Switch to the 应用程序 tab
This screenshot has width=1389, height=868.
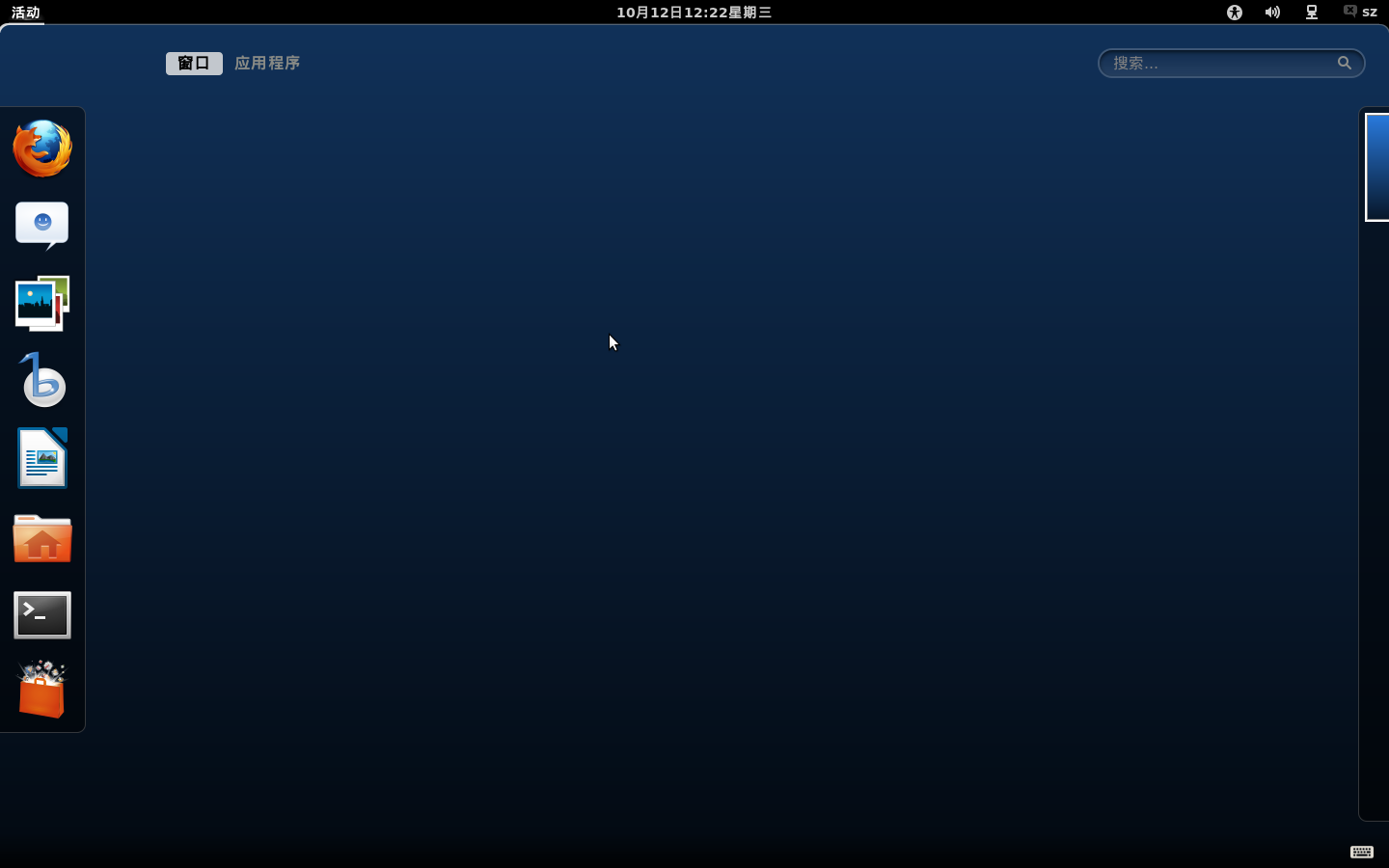tap(267, 63)
